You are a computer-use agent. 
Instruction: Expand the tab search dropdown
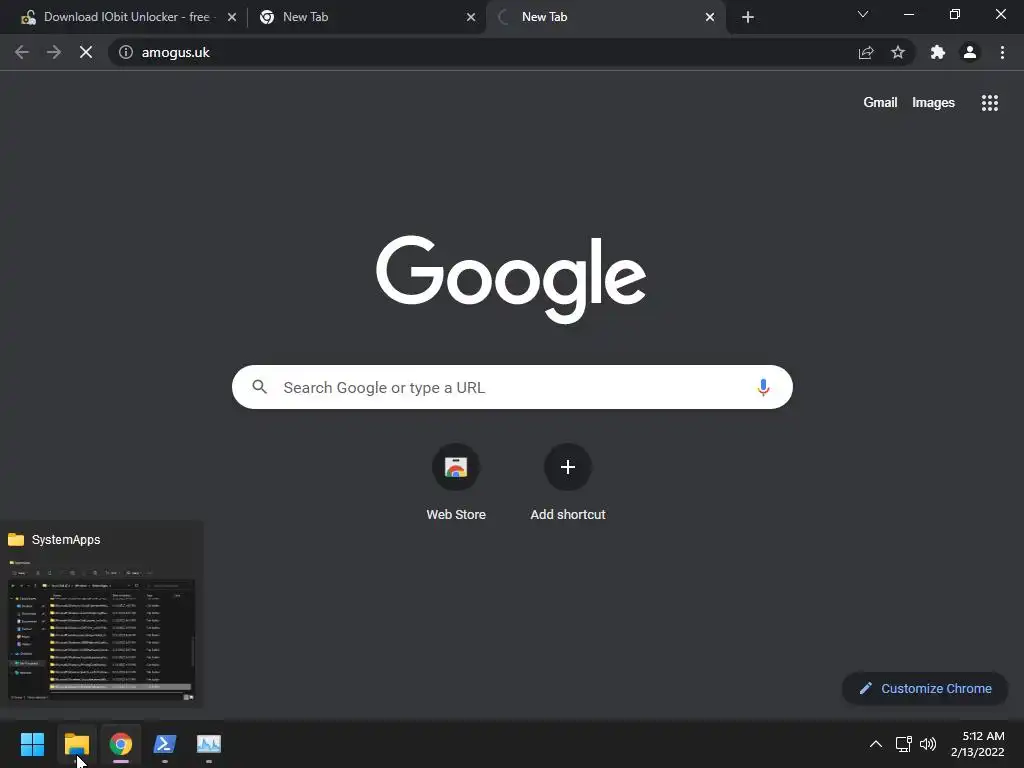click(863, 14)
